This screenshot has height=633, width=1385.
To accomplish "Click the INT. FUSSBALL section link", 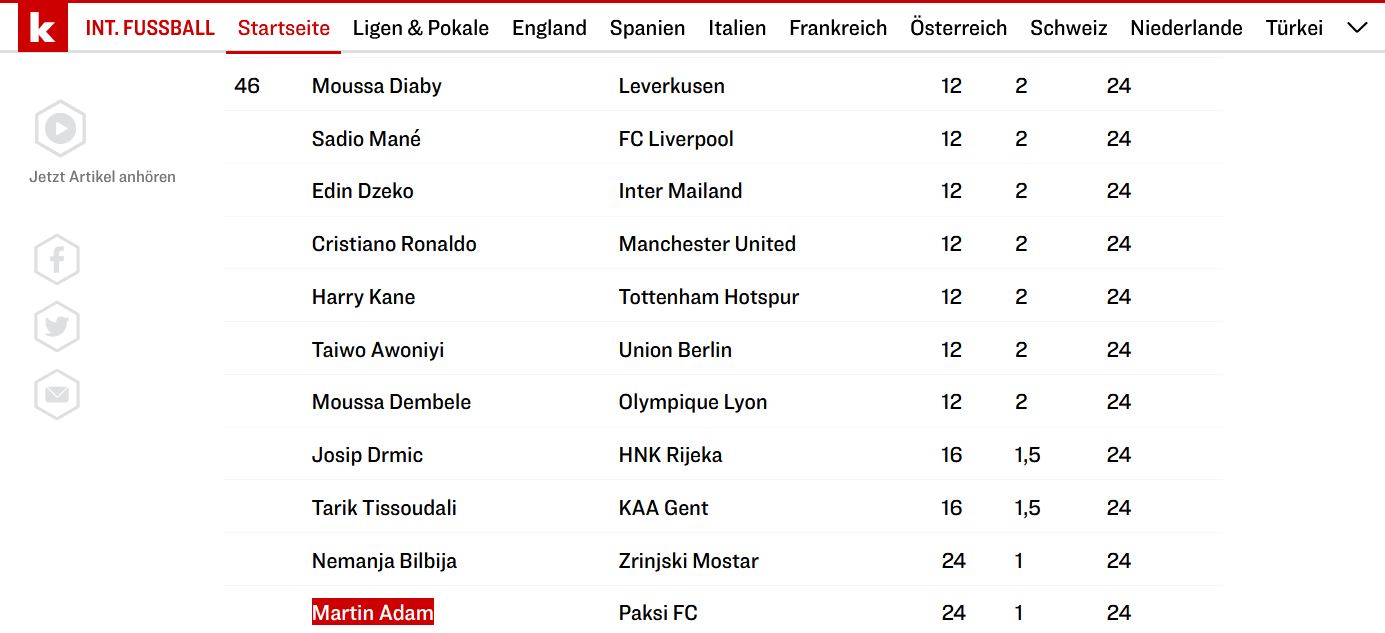I will coord(150,28).
